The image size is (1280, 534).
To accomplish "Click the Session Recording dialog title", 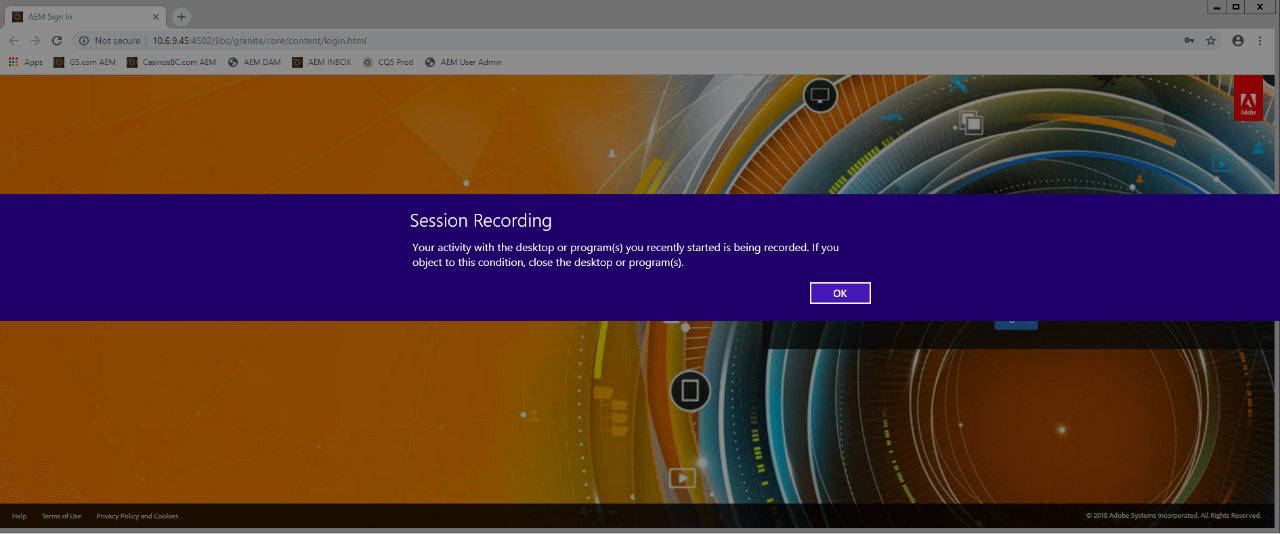I will coord(480,221).
